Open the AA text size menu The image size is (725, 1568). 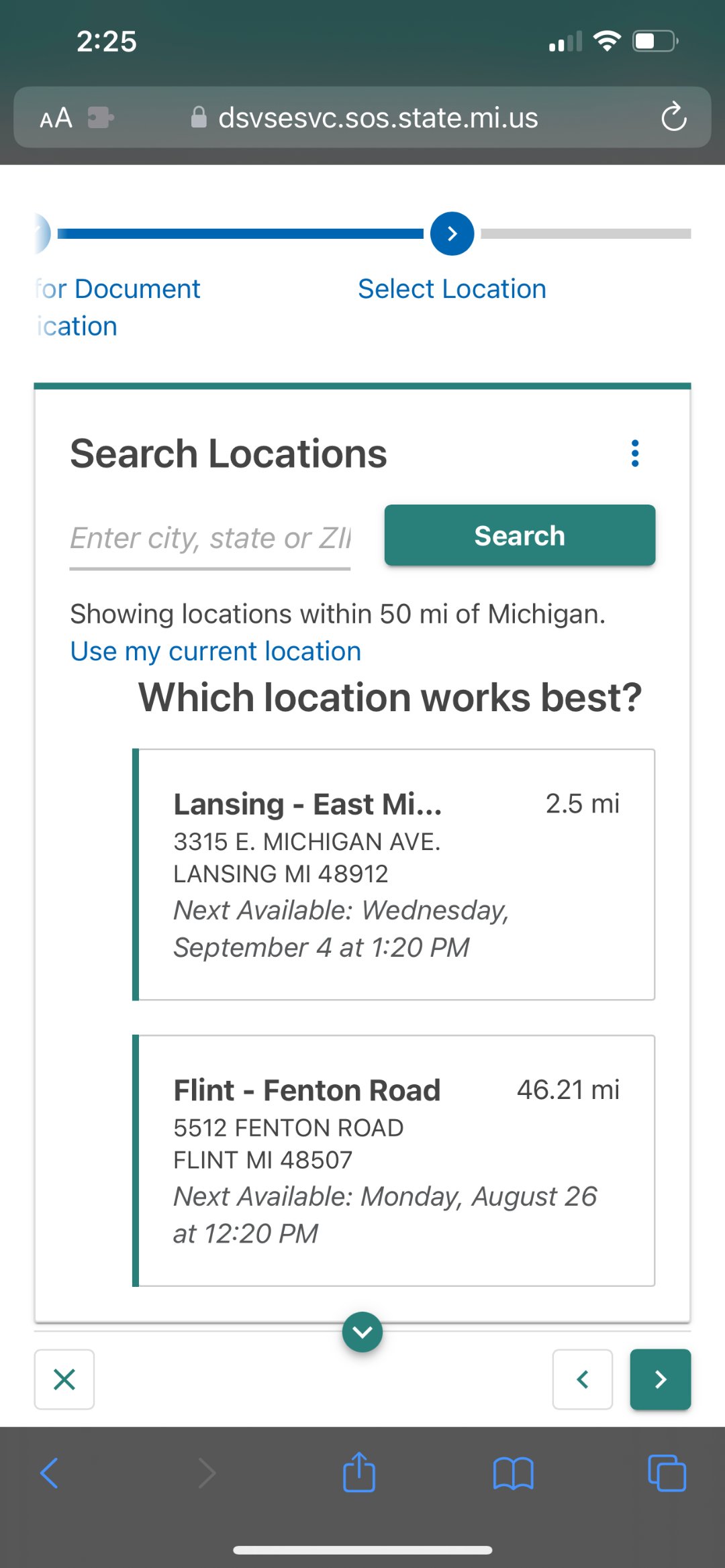[x=56, y=118]
